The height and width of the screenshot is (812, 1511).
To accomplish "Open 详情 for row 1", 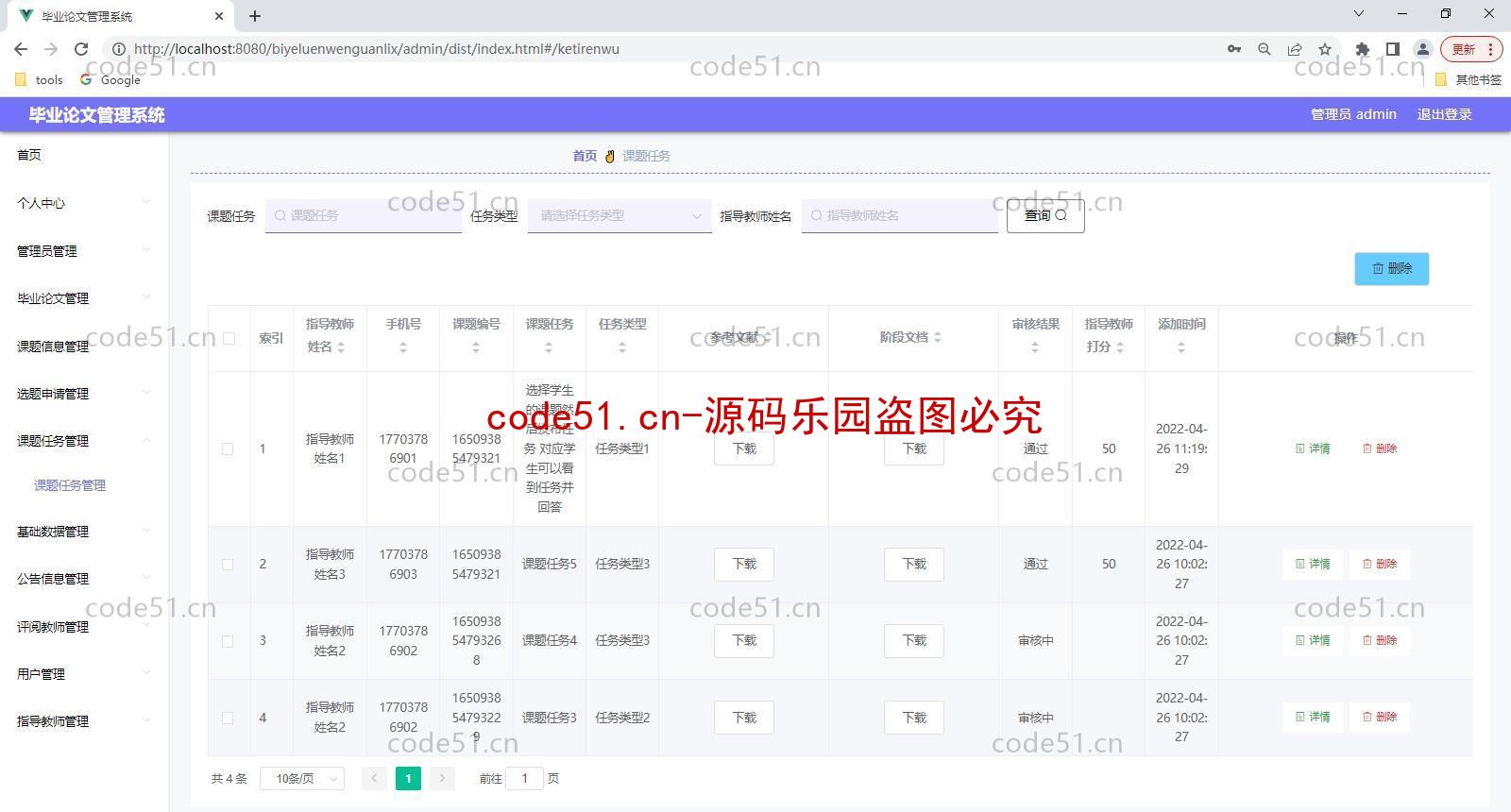I will point(1313,448).
